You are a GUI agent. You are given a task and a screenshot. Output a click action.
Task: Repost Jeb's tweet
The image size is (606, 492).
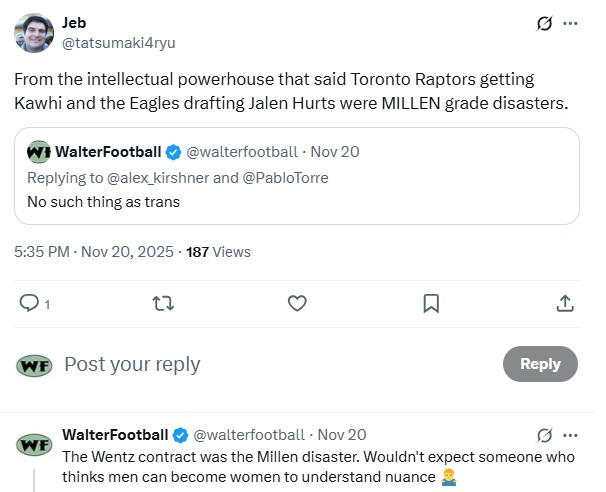click(x=161, y=303)
